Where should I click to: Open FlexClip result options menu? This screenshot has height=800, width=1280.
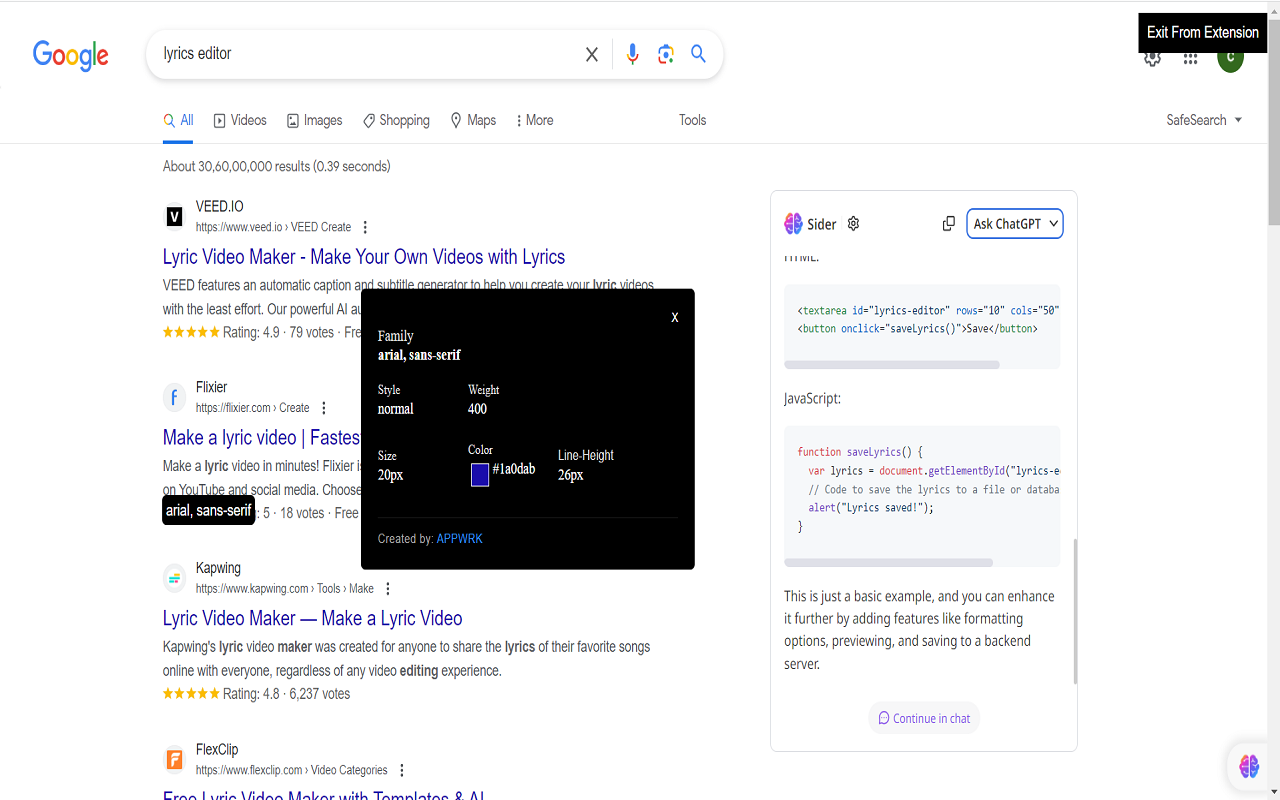(402, 770)
